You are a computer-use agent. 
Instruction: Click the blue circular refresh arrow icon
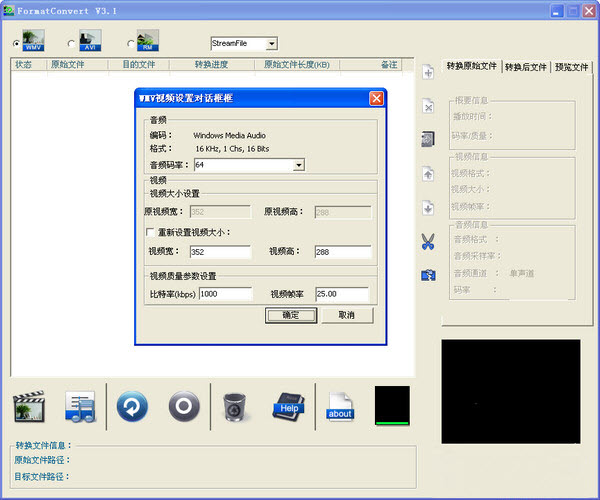(x=132, y=406)
